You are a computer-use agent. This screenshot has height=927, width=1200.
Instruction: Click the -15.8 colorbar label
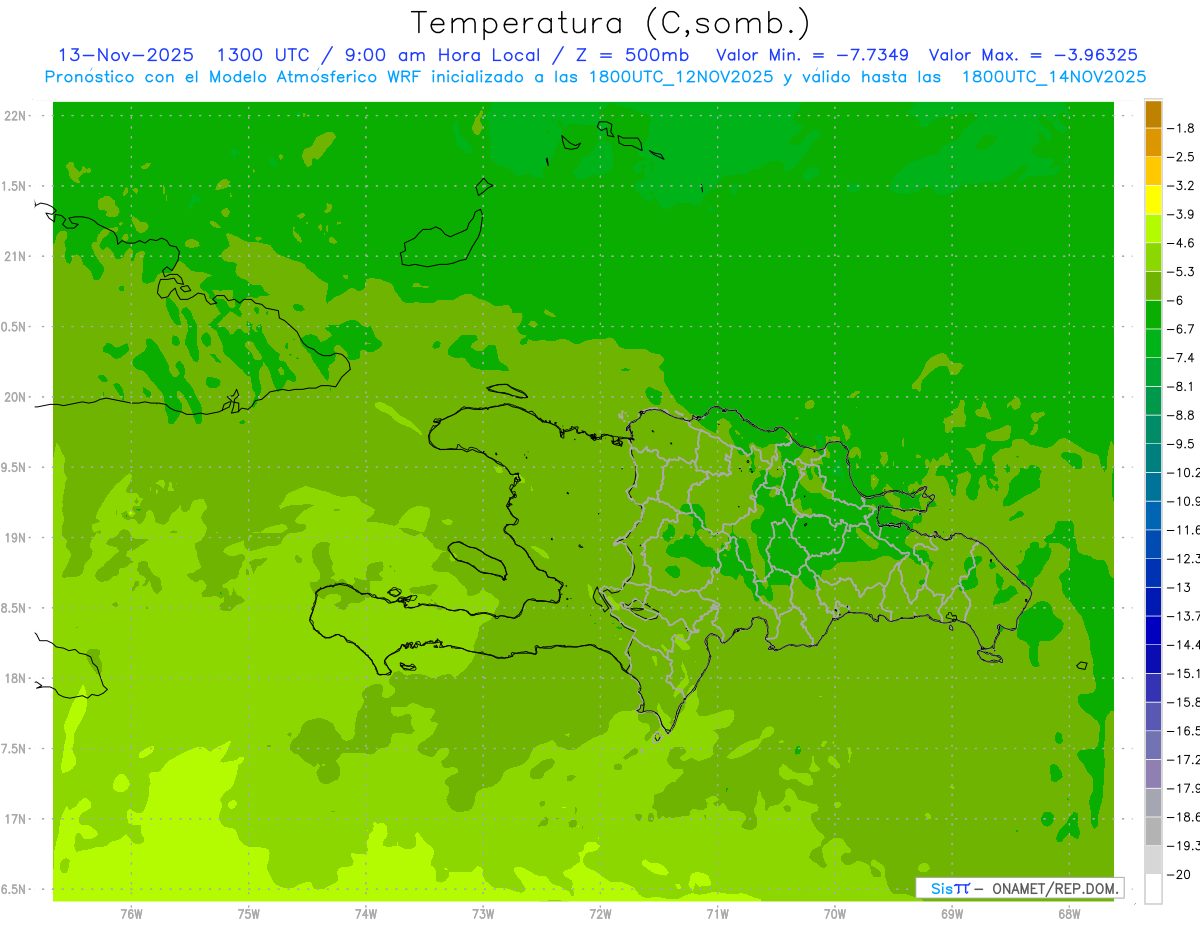point(1185,702)
